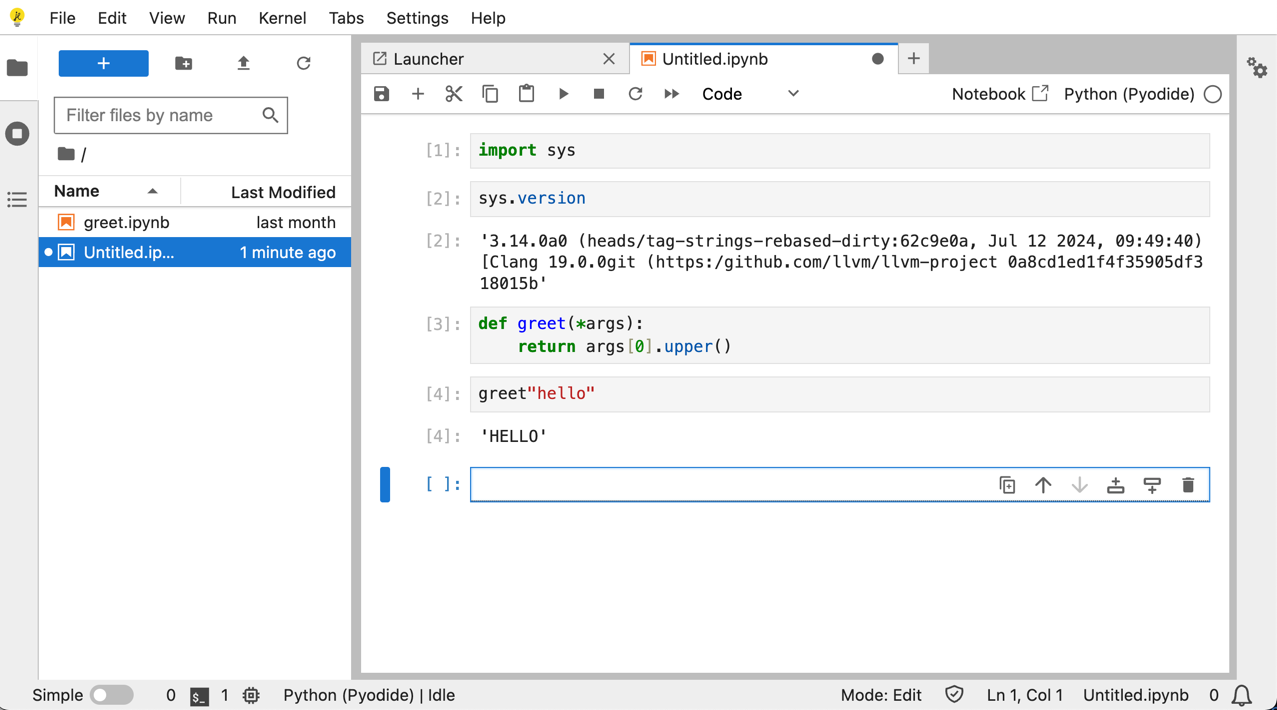This screenshot has height=710, width=1277.
Task: Upload files icon
Action: pyautogui.click(x=243, y=63)
